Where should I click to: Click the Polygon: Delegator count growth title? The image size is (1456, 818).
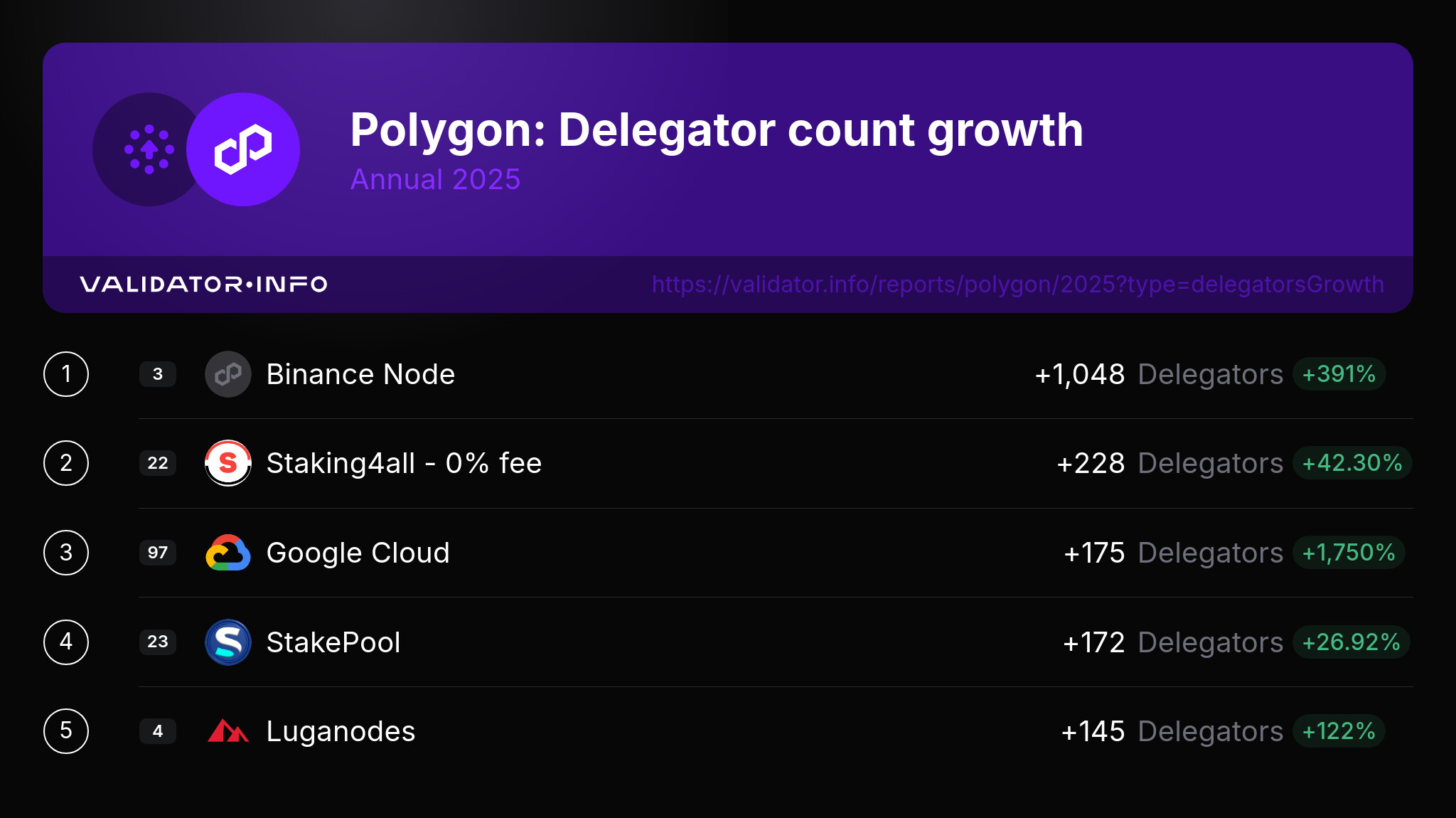716,130
